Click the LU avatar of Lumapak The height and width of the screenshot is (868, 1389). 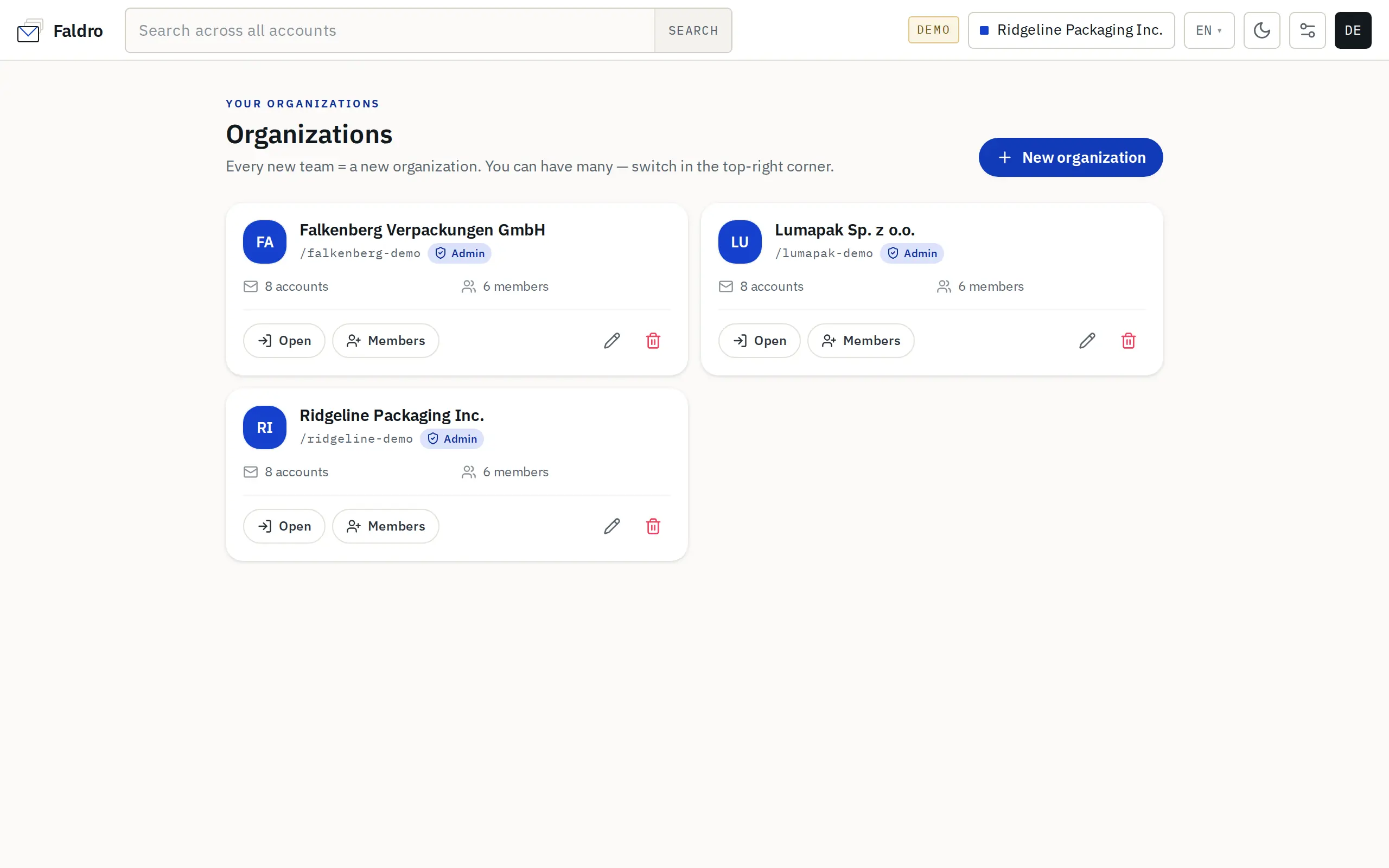coord(740,242)
